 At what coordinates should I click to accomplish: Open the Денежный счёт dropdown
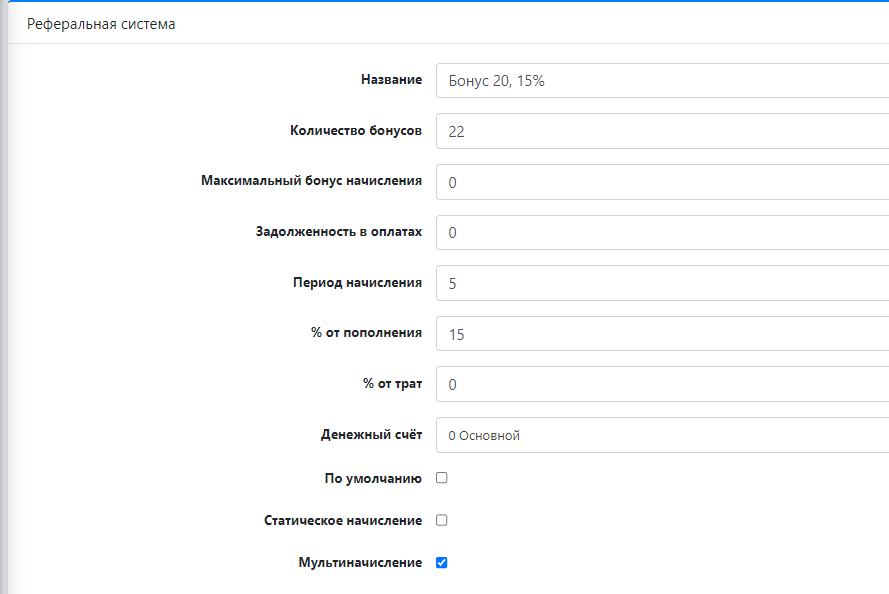[660, 435]
